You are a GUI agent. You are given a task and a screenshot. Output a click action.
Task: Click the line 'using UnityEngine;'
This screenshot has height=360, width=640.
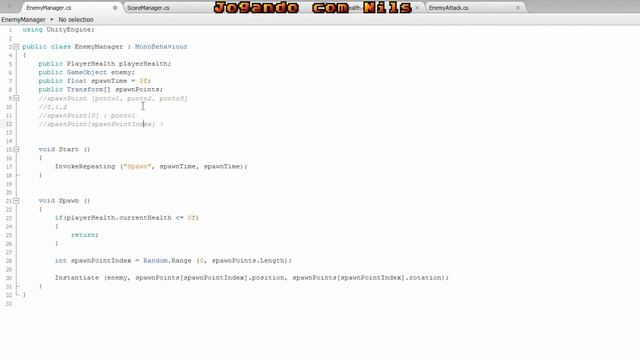(58, 30)
